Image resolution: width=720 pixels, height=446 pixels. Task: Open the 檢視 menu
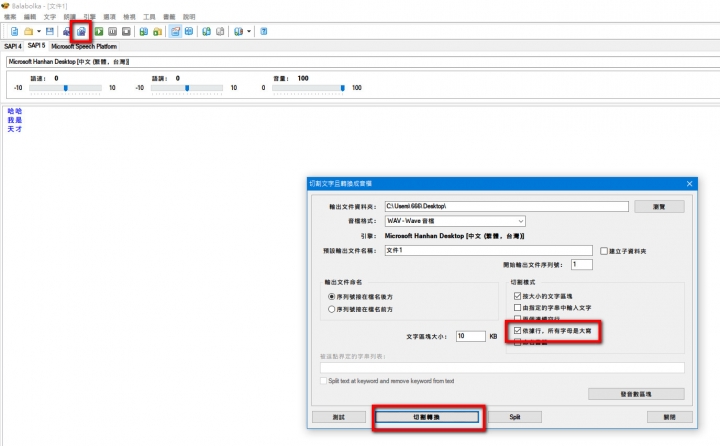[x=129, y=17]
